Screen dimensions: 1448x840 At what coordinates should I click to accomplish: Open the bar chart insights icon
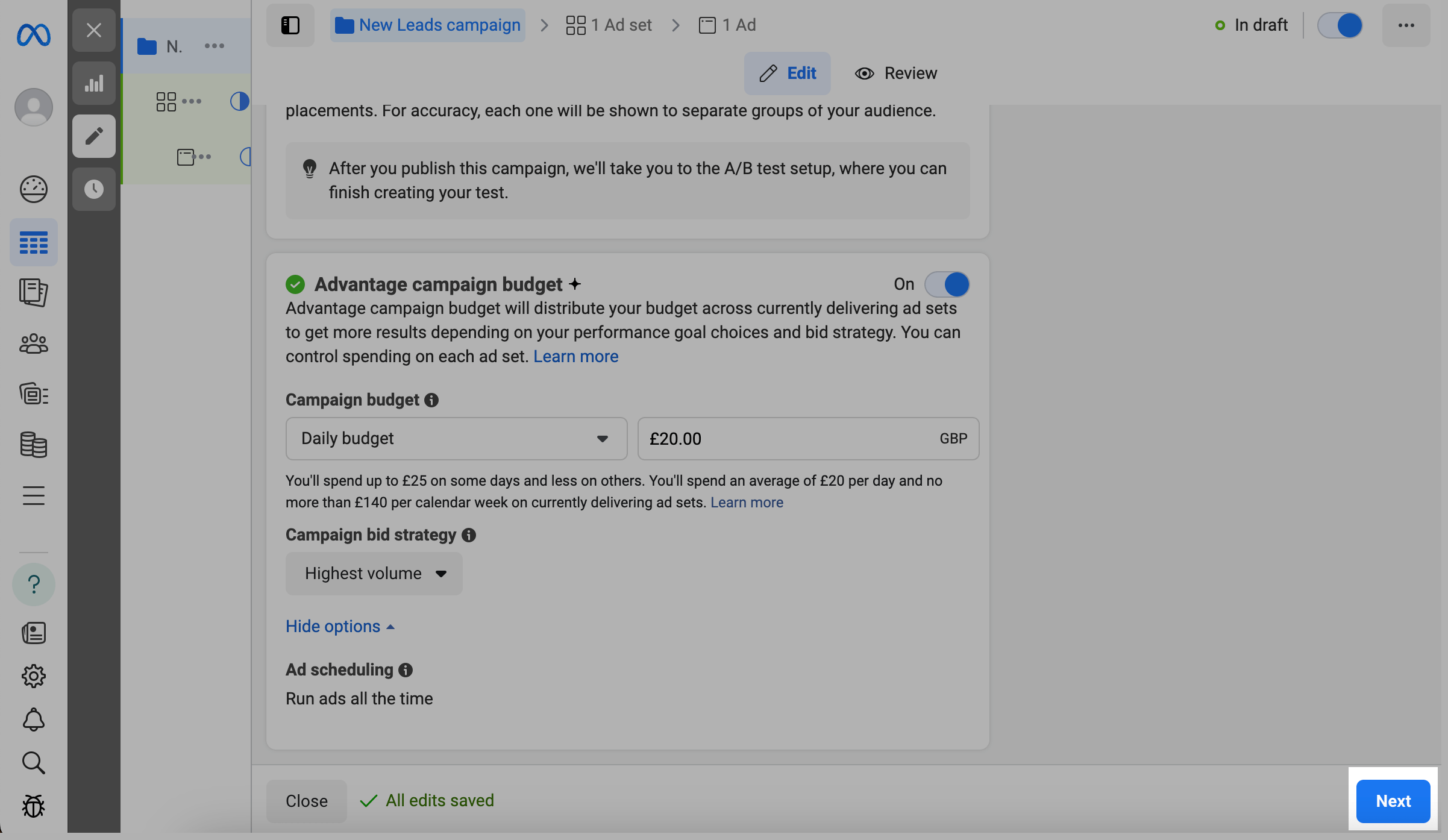(x=93, y=83)
